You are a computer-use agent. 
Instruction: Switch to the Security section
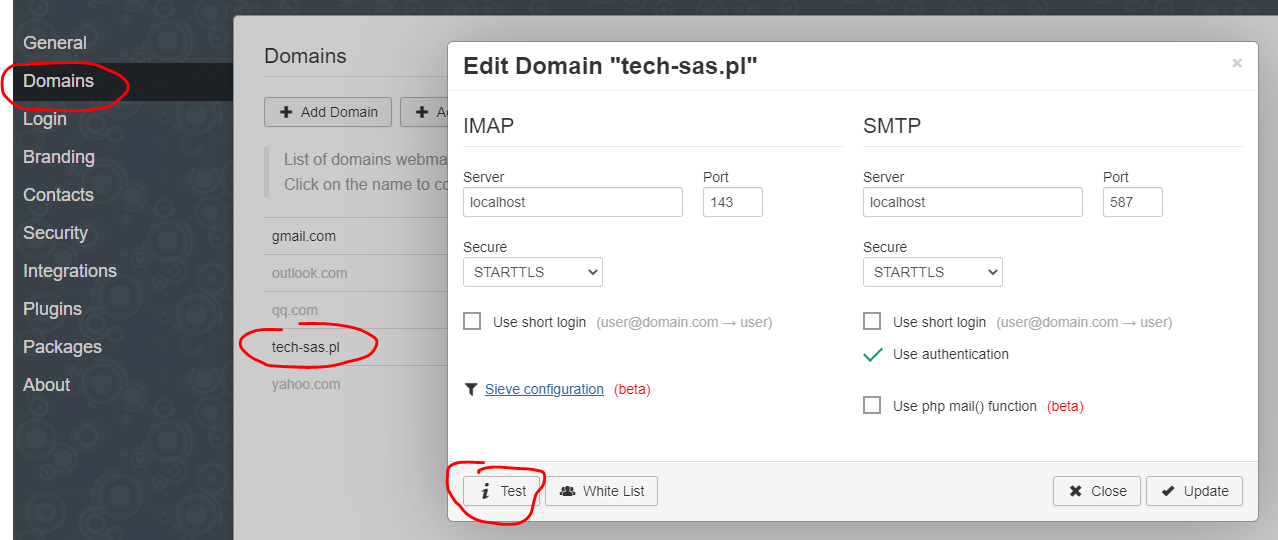(55, 233)
